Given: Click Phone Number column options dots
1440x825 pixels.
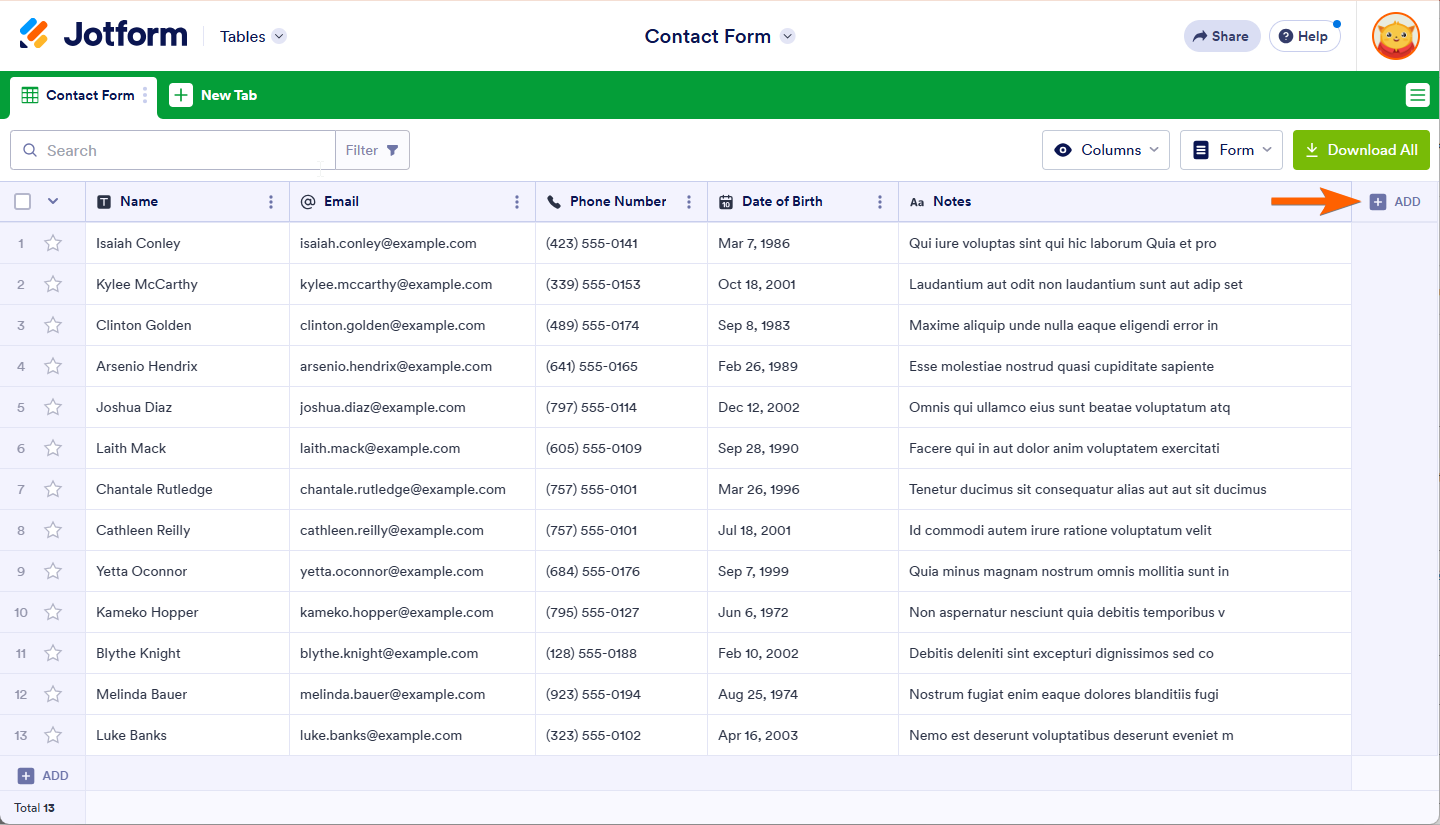Looking at the screenshot, I should pyautogui.click(x=689, y=202).
